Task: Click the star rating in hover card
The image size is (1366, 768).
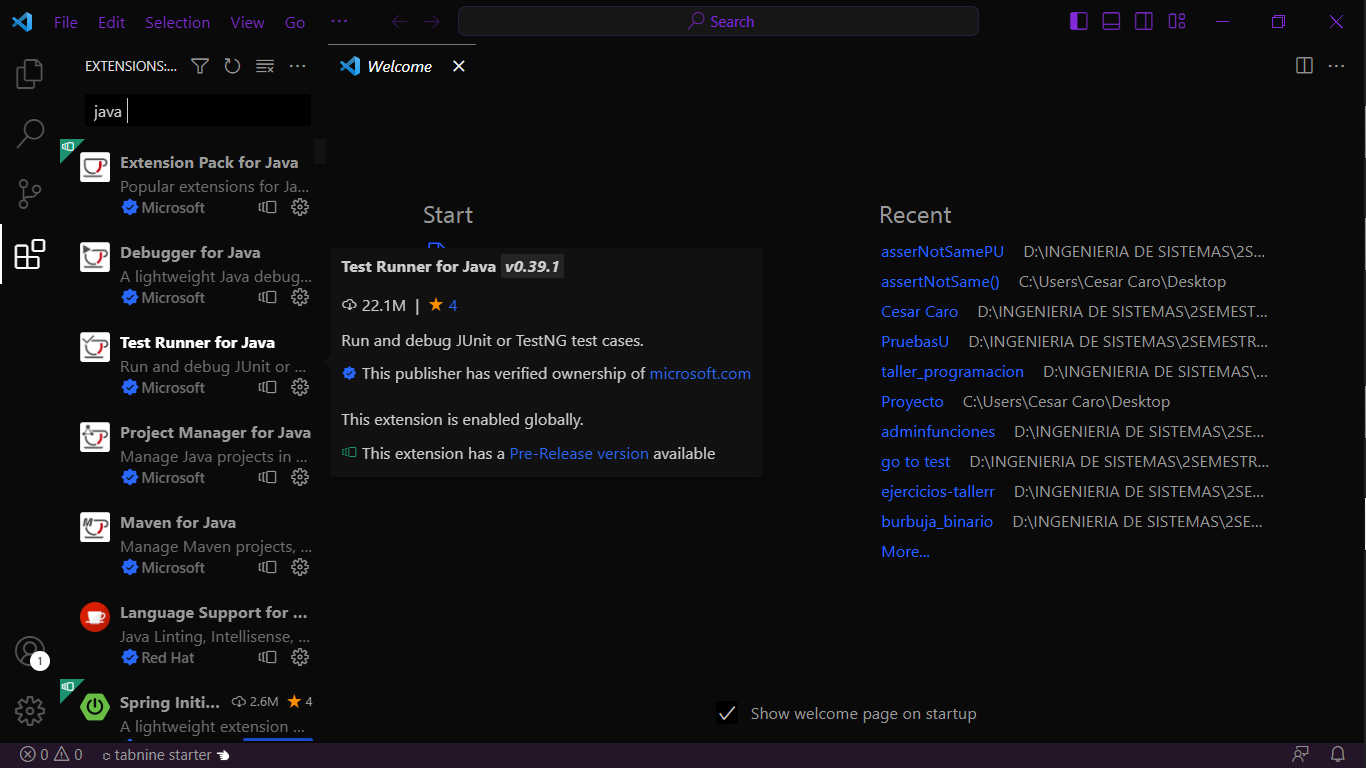Action: pos(442,305)
